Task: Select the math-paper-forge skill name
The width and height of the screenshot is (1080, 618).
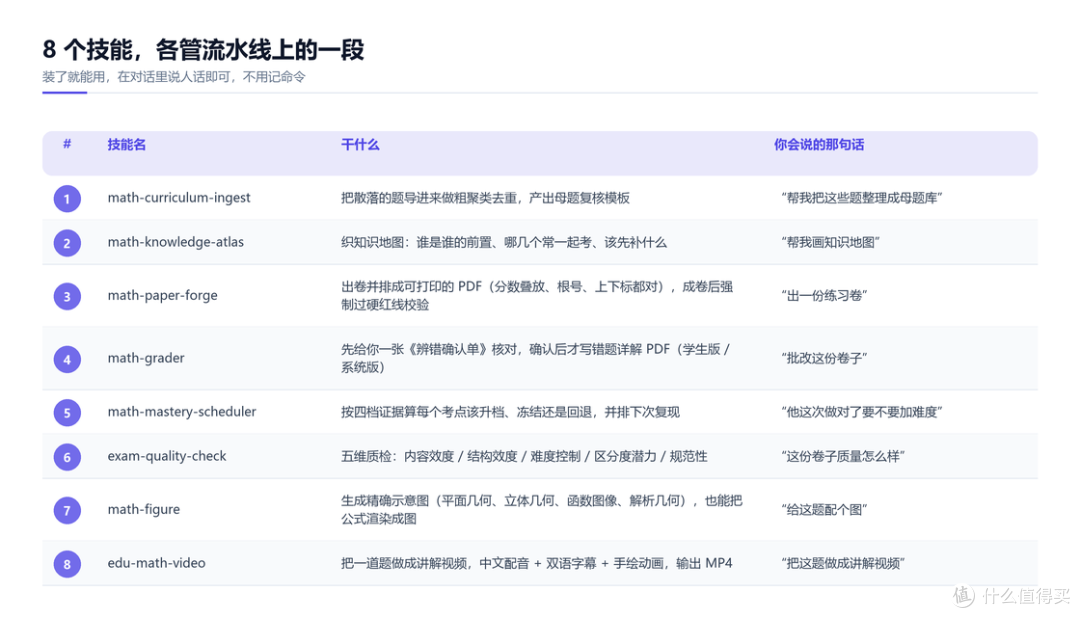Action: tap(163, 295)
